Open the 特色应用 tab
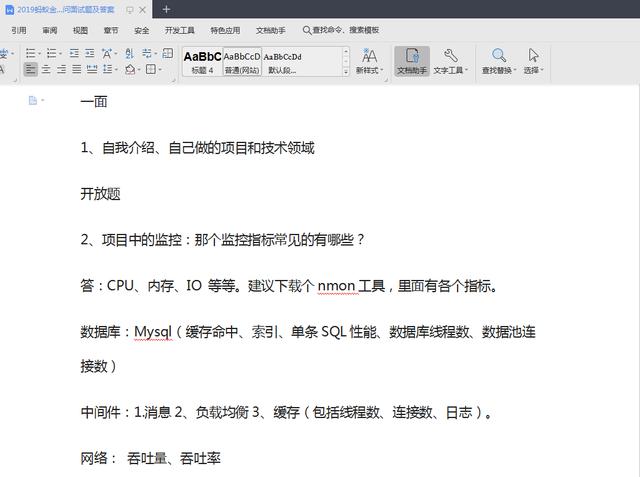Image resolution: width=640 pixels, height=477 pixels. [x=225, y=30]
